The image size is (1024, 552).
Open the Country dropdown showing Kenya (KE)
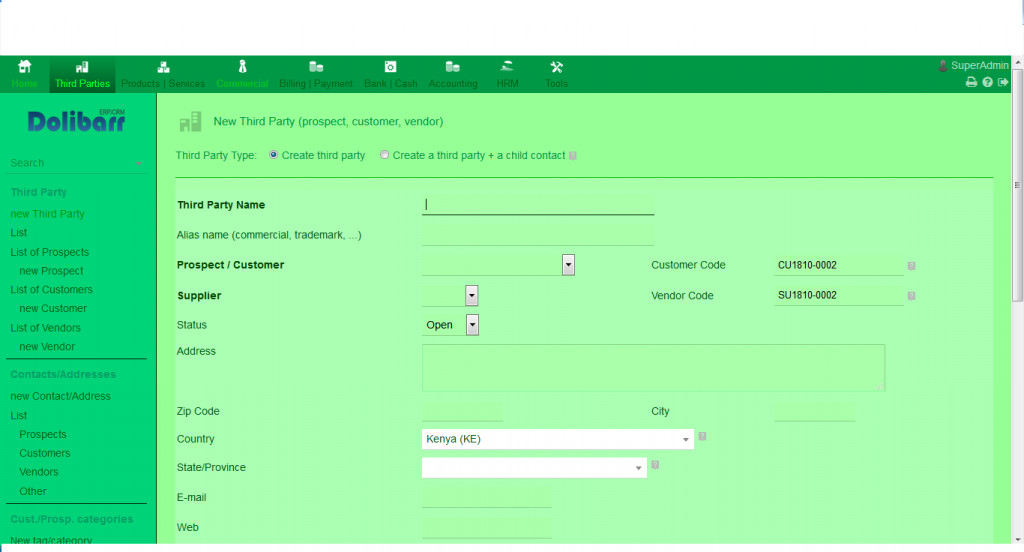(558, 439)
